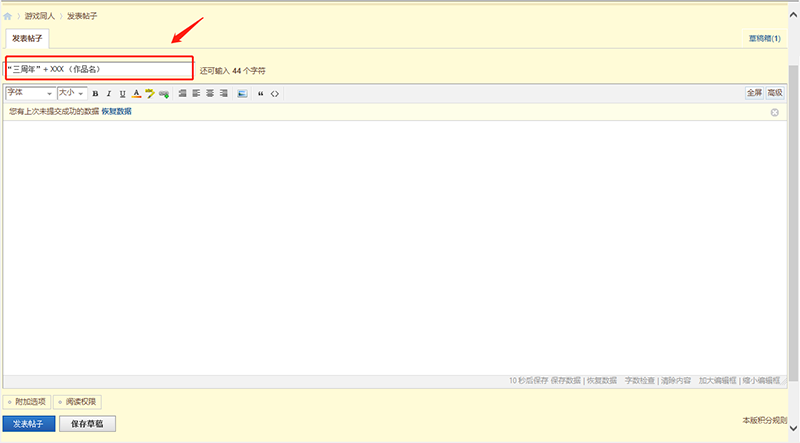Click in the post title field
The height and width of the screenshot is (443, 800).
coord(98,69)
